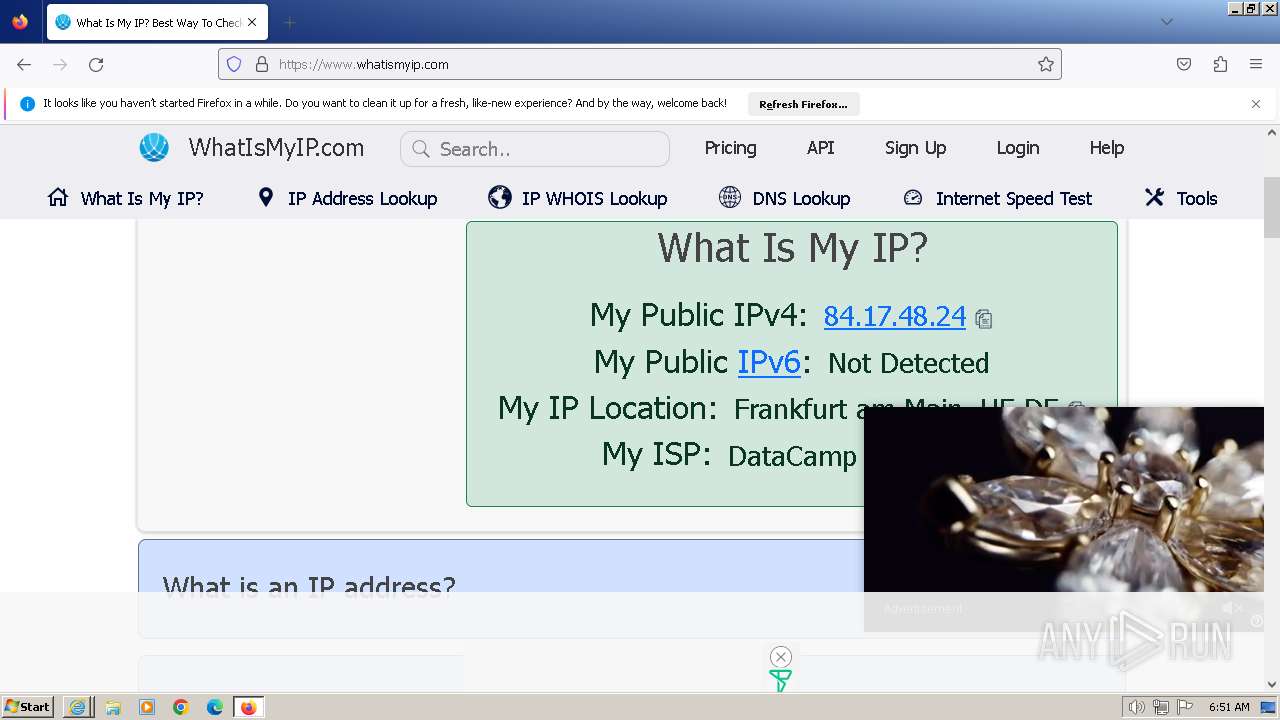Open the Login page
The height and width of the screenshot is (720, 1280).
tap(1017, 148)
